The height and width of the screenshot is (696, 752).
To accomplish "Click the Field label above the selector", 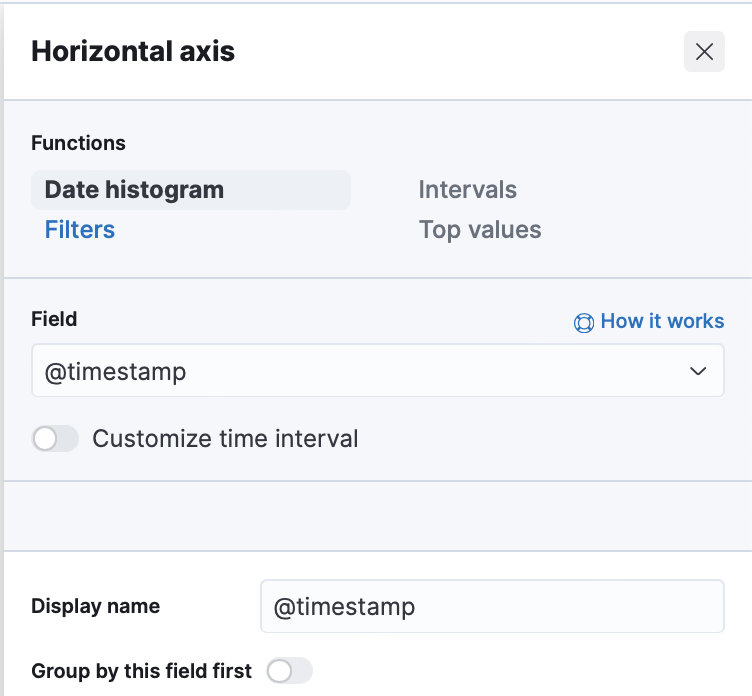I will click(54, 319).
